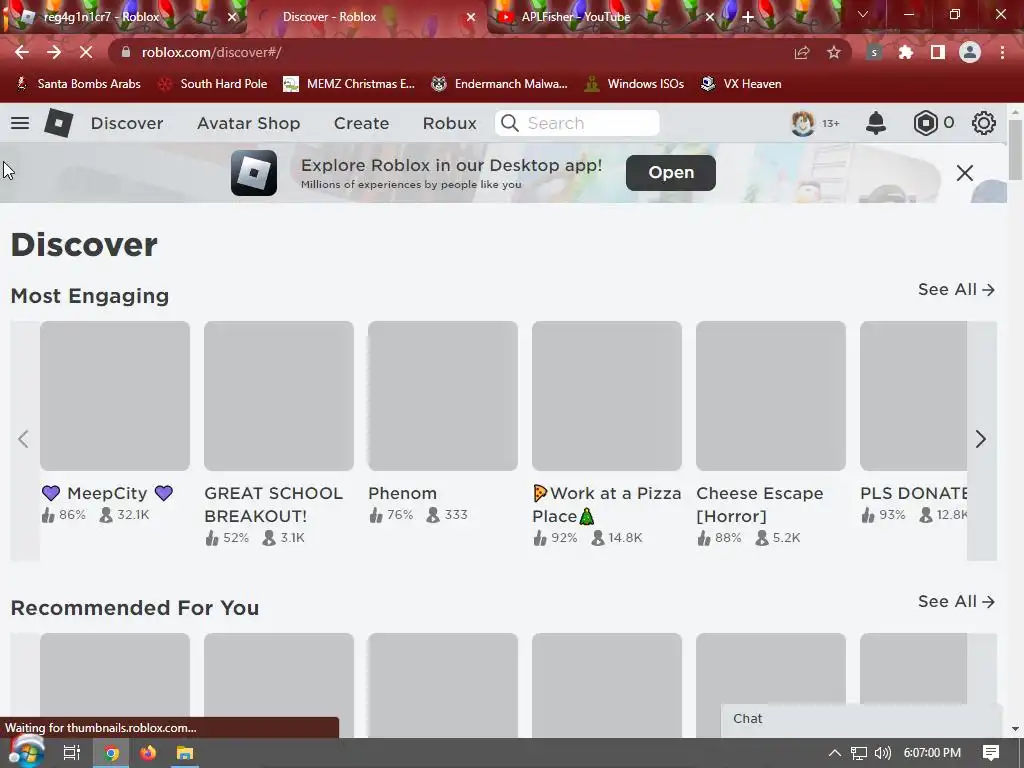Open the tab search dropdown arrow
This screenshot has height=768, width=1024.
point(863,14)
